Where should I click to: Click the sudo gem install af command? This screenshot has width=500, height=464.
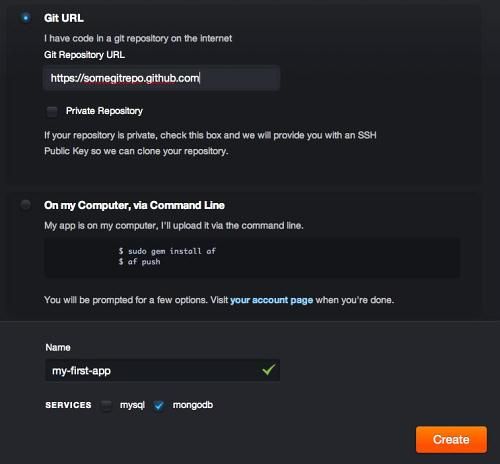pos(167,251)
